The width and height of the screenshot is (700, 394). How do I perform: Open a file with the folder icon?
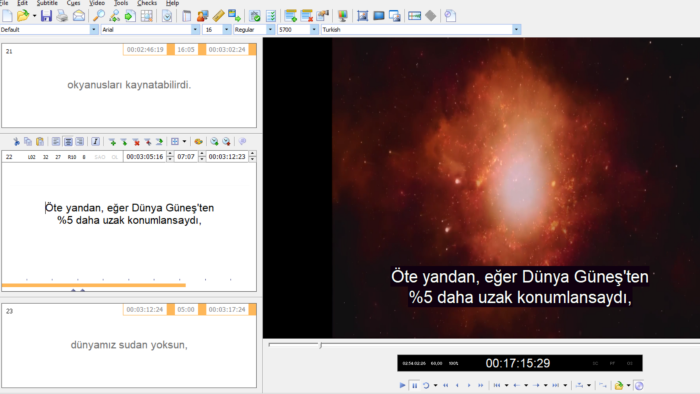(22, 16)
